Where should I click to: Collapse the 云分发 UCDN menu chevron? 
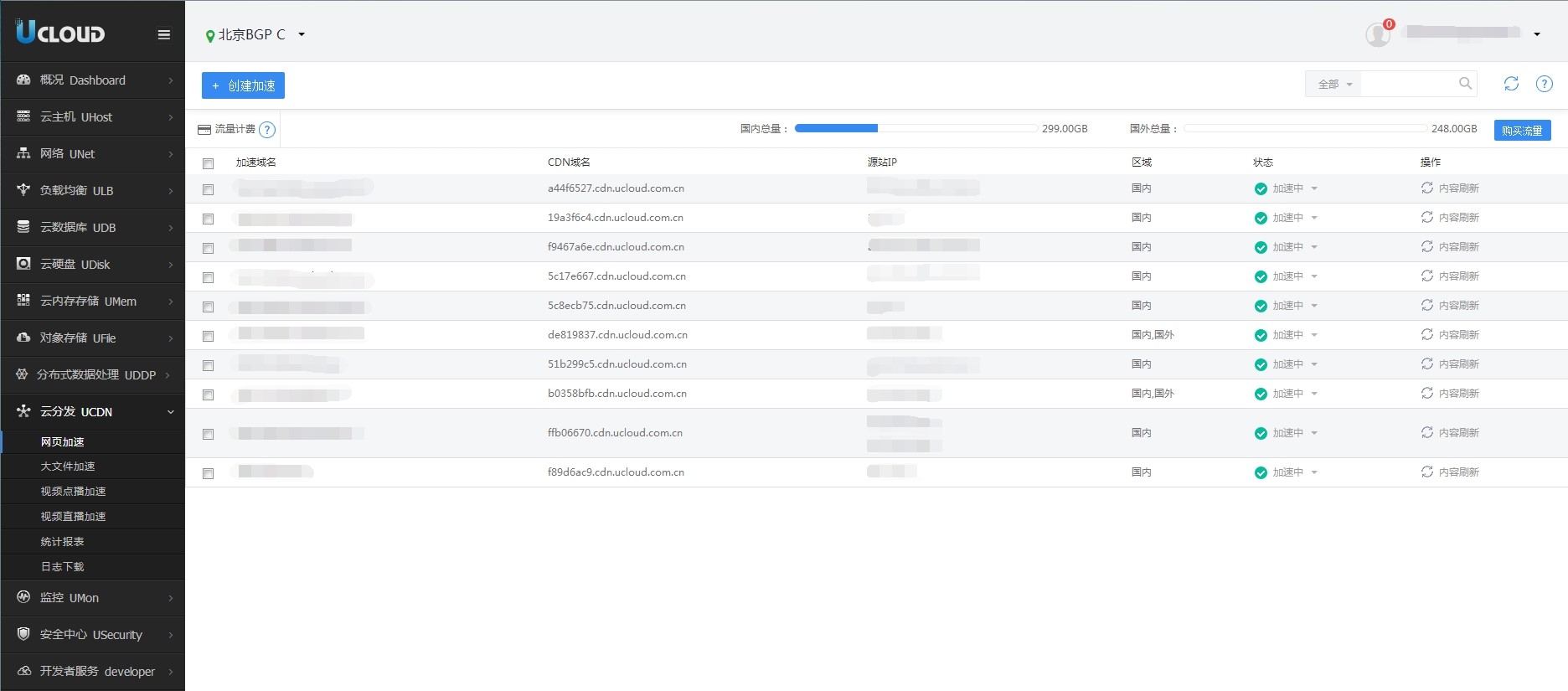[x=170, y=412]
